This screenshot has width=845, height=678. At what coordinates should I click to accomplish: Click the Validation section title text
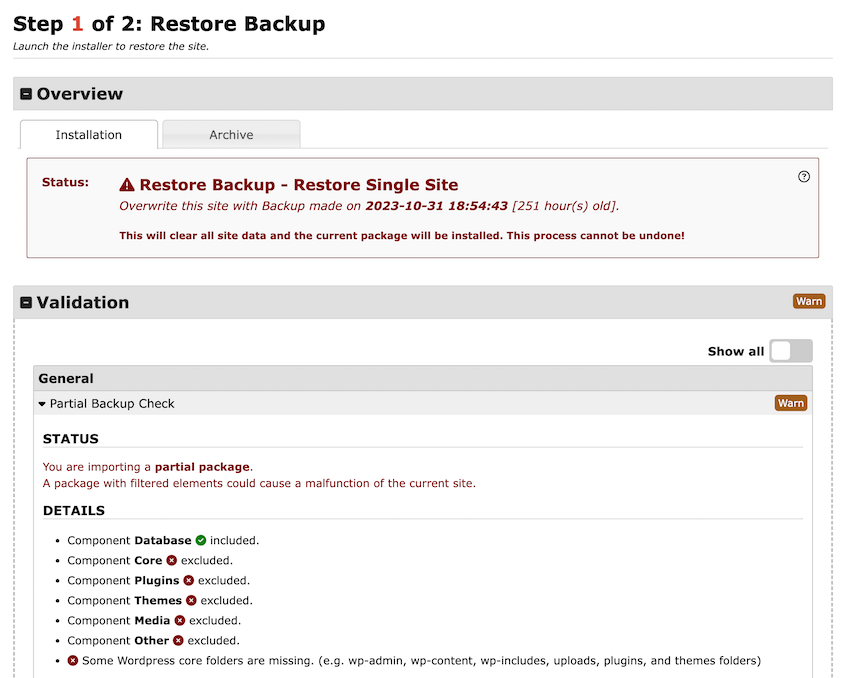[83, 302]
